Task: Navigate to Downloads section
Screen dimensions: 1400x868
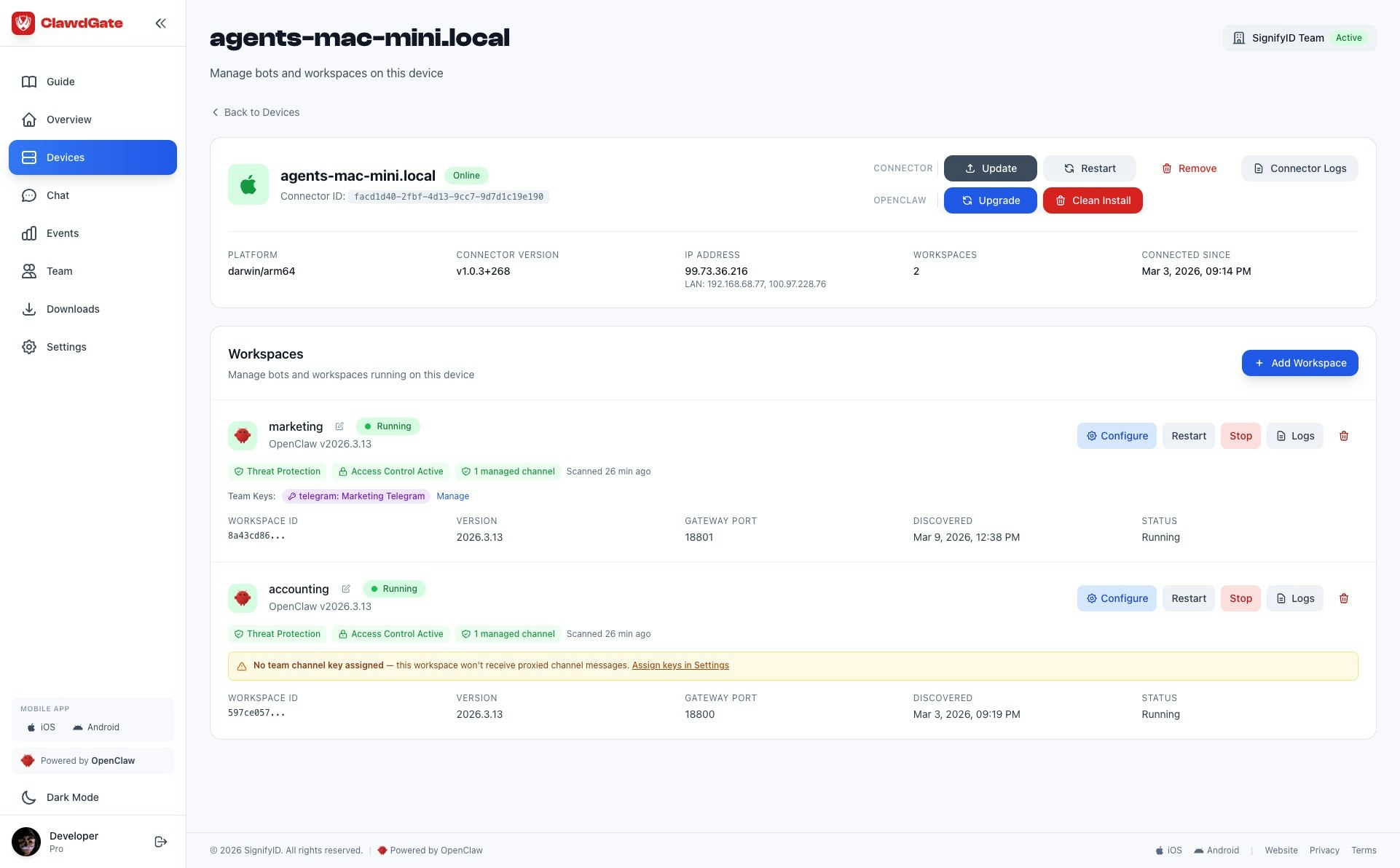Action: click(x=73, y=309)
